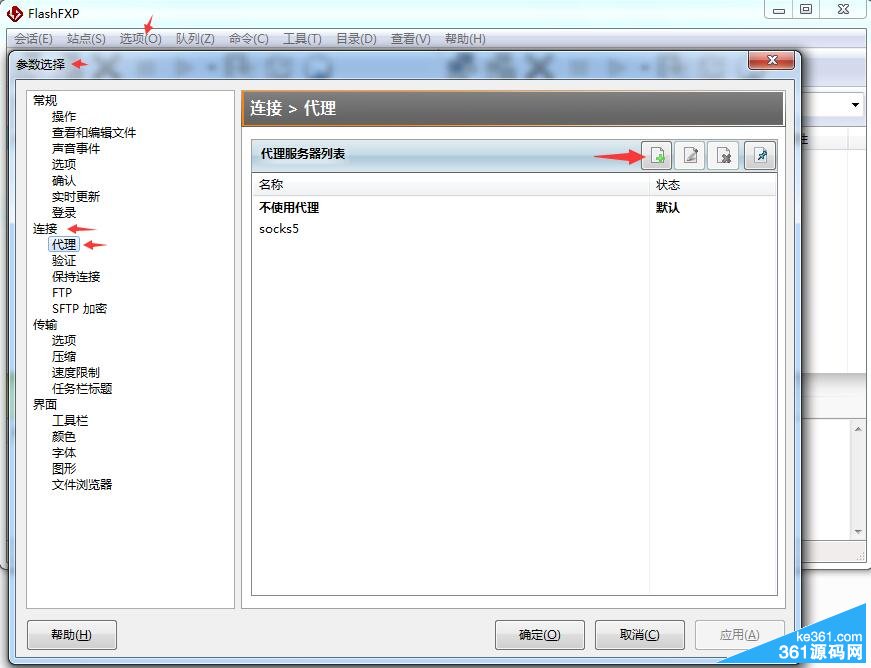Set selected proxy as default pin icon
This screenshot has width=871, height=668.
(x=760, y=155)
